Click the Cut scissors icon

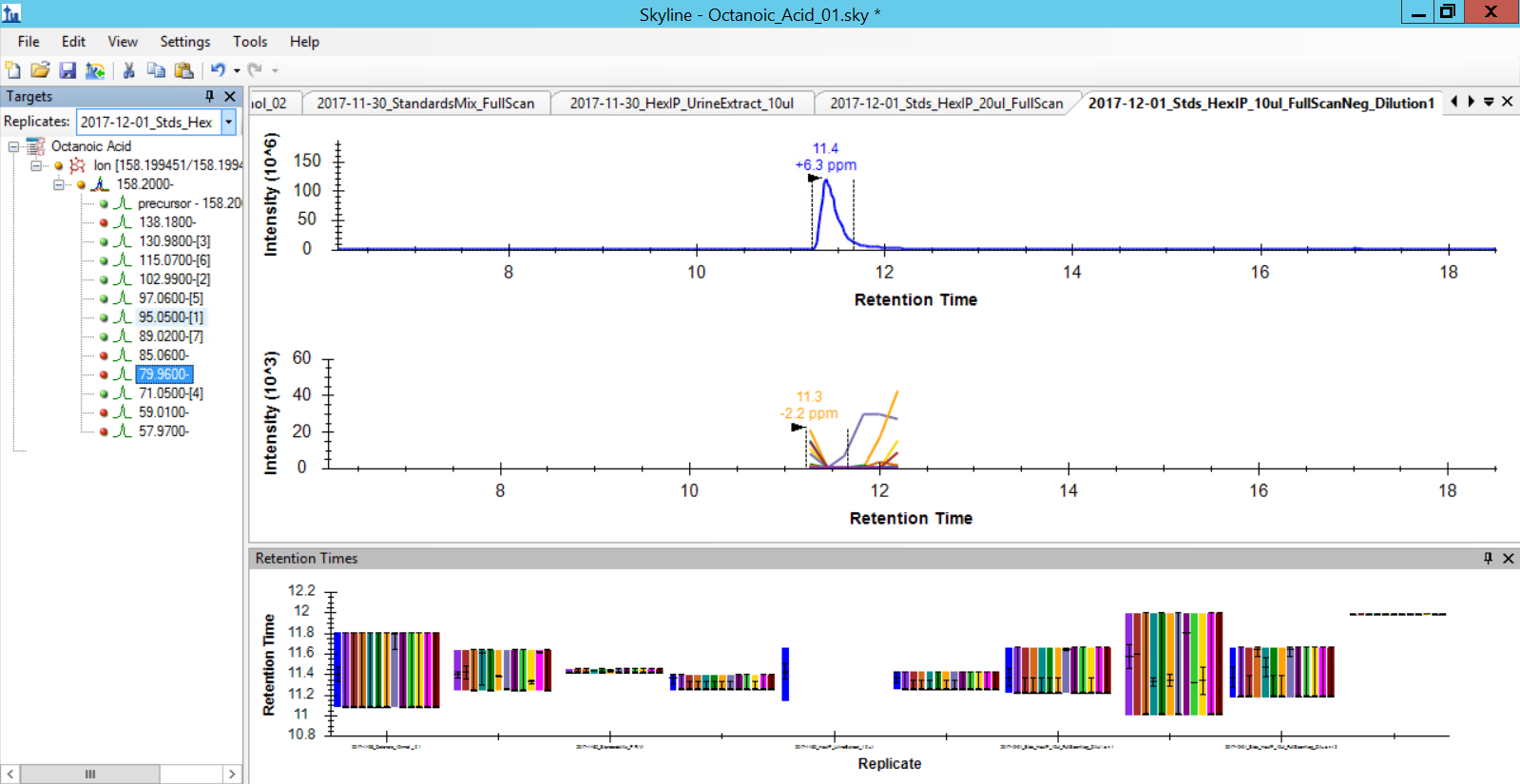pos(129,70)
